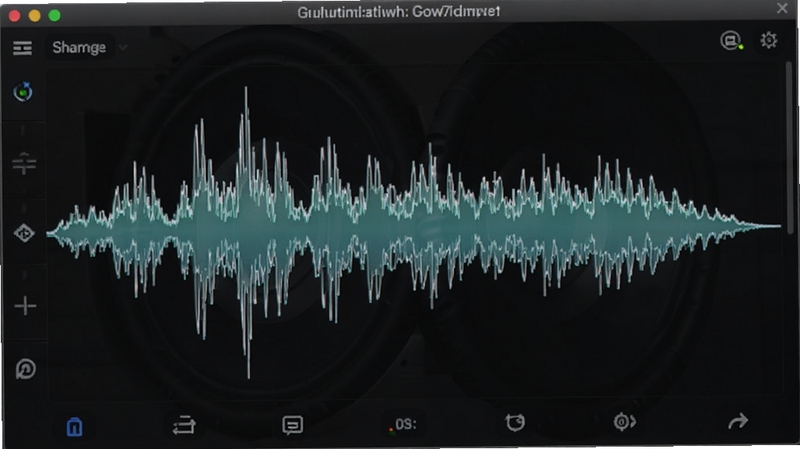Click the 0S: time readout

(x=405, y=425)
